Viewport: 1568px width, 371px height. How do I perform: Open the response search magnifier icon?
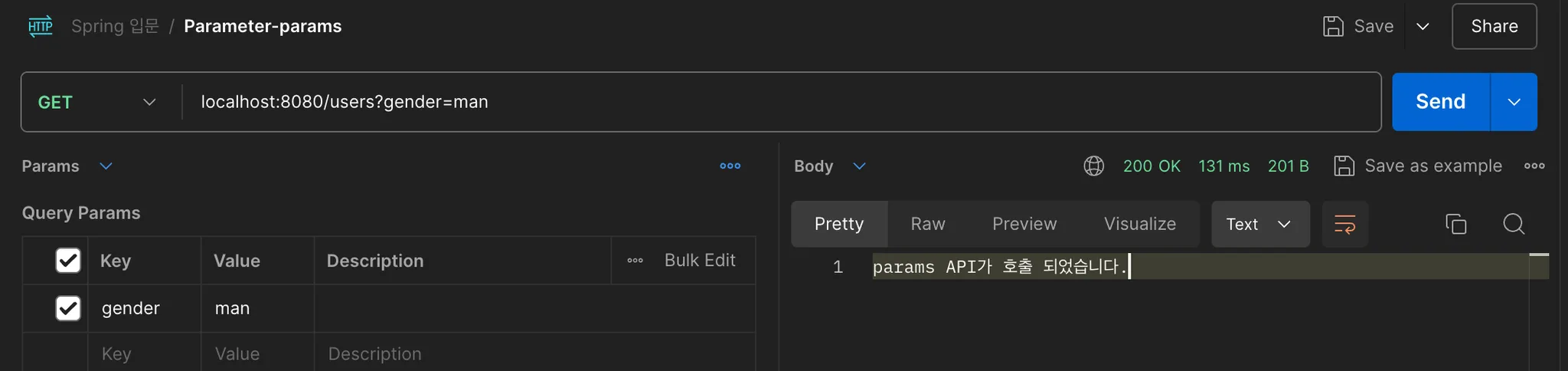click(1513, 224)
